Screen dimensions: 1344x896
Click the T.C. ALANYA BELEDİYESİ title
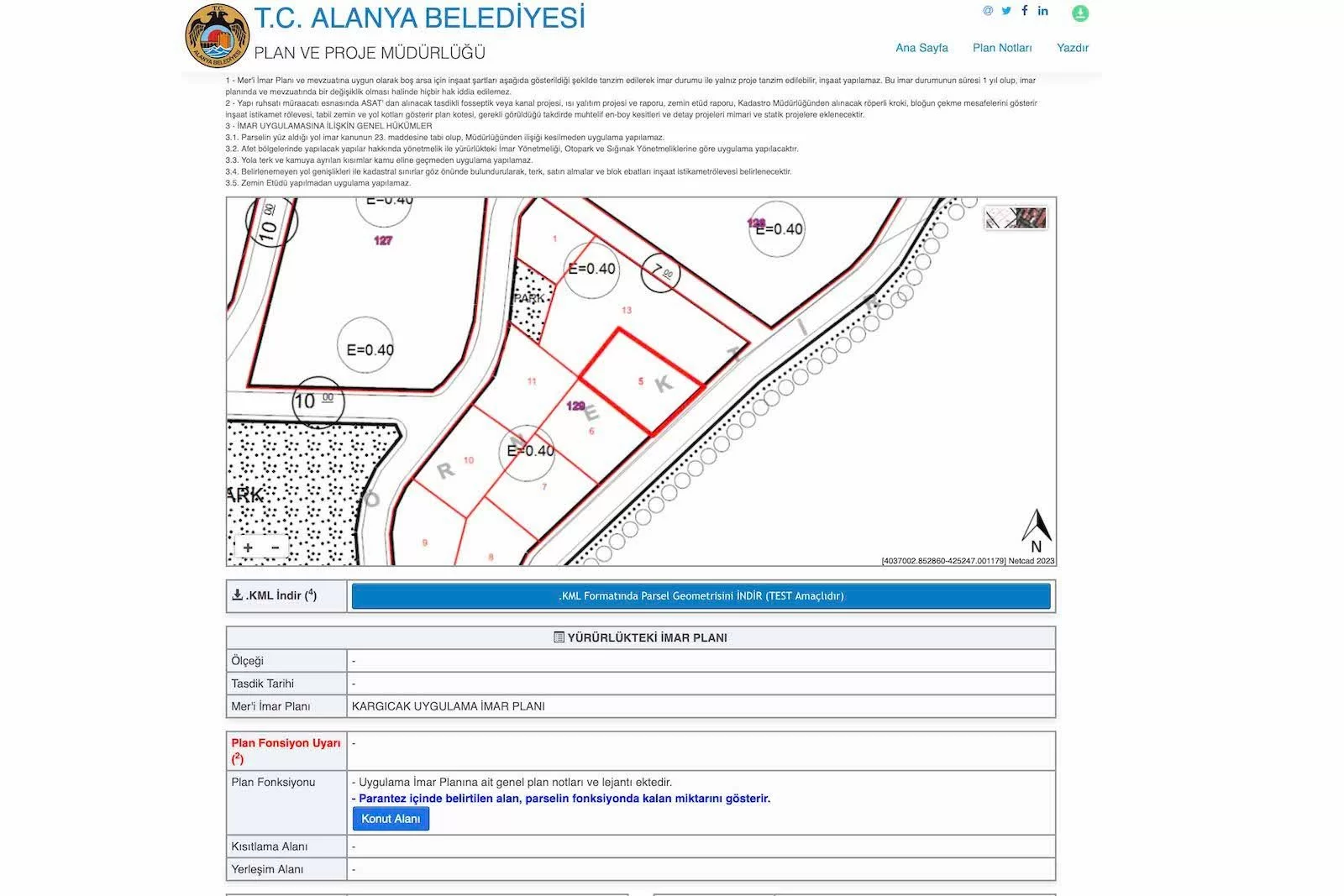point(419,18)
